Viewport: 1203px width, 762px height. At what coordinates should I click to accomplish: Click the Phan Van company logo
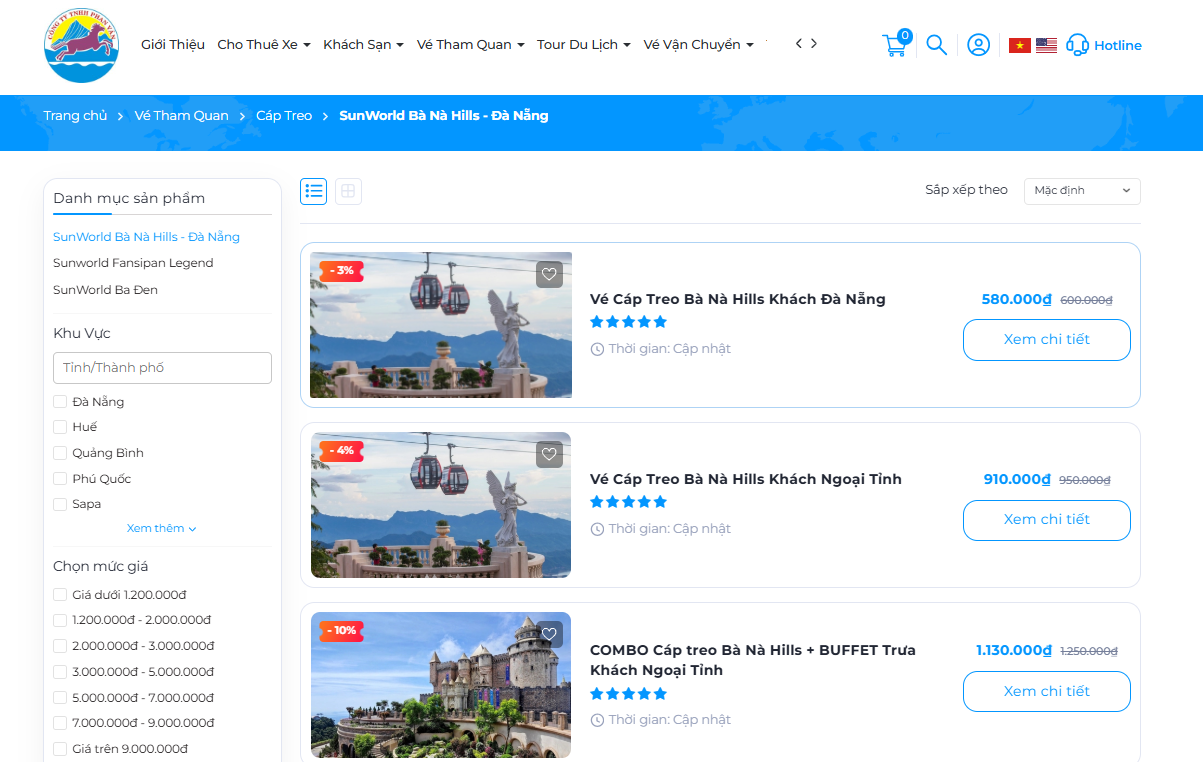click(82, 45)
